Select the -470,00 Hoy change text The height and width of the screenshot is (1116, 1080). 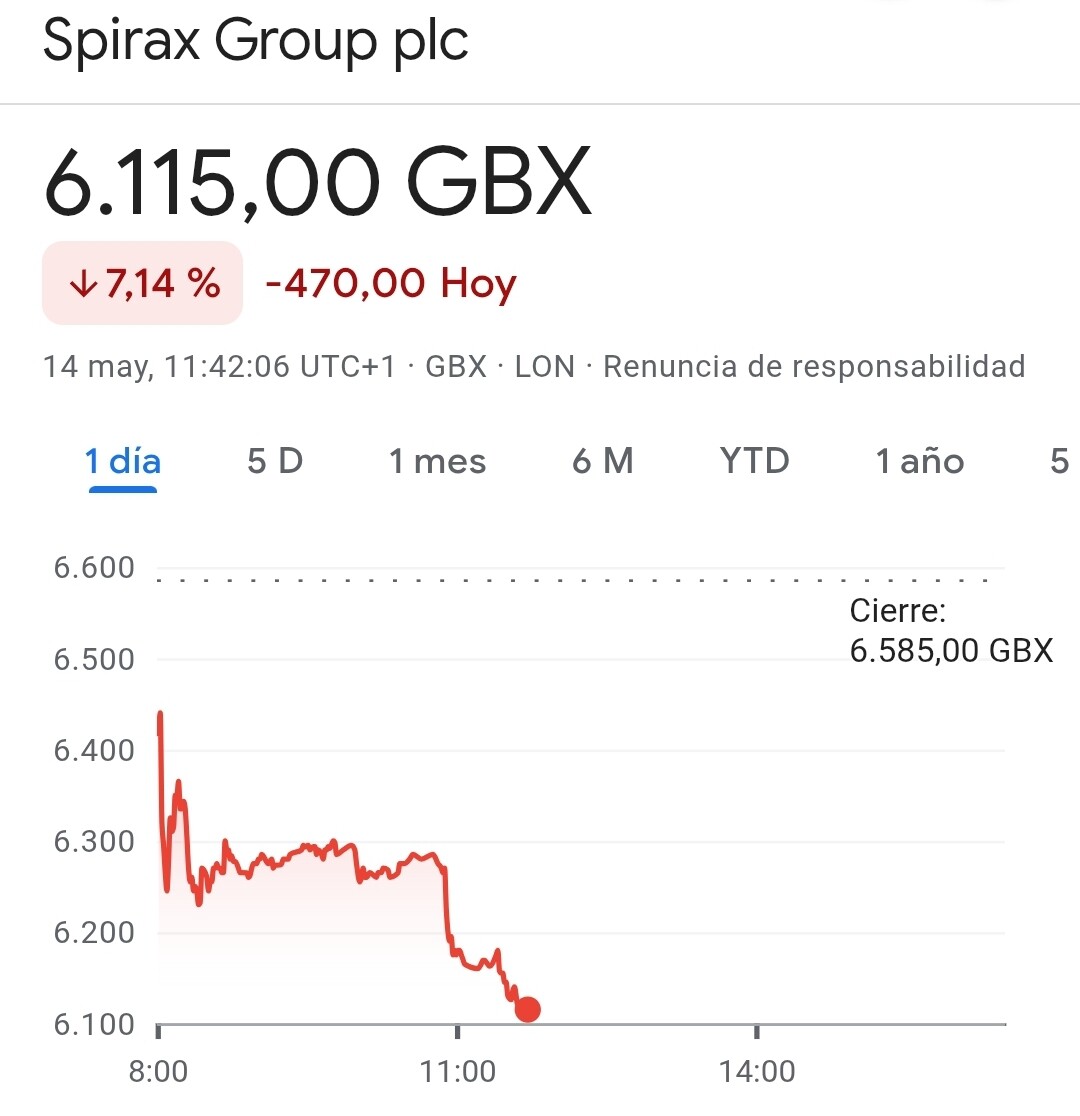pos(391,283)
